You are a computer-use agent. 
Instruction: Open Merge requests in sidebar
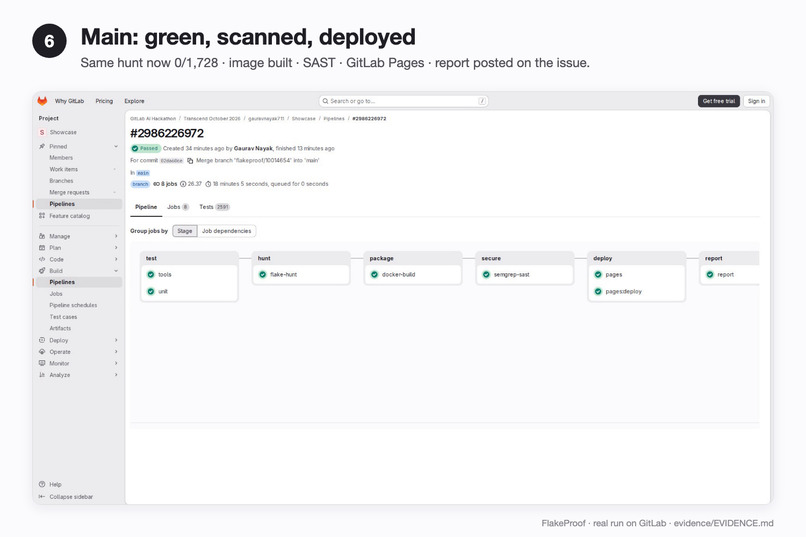coord(69,193)
